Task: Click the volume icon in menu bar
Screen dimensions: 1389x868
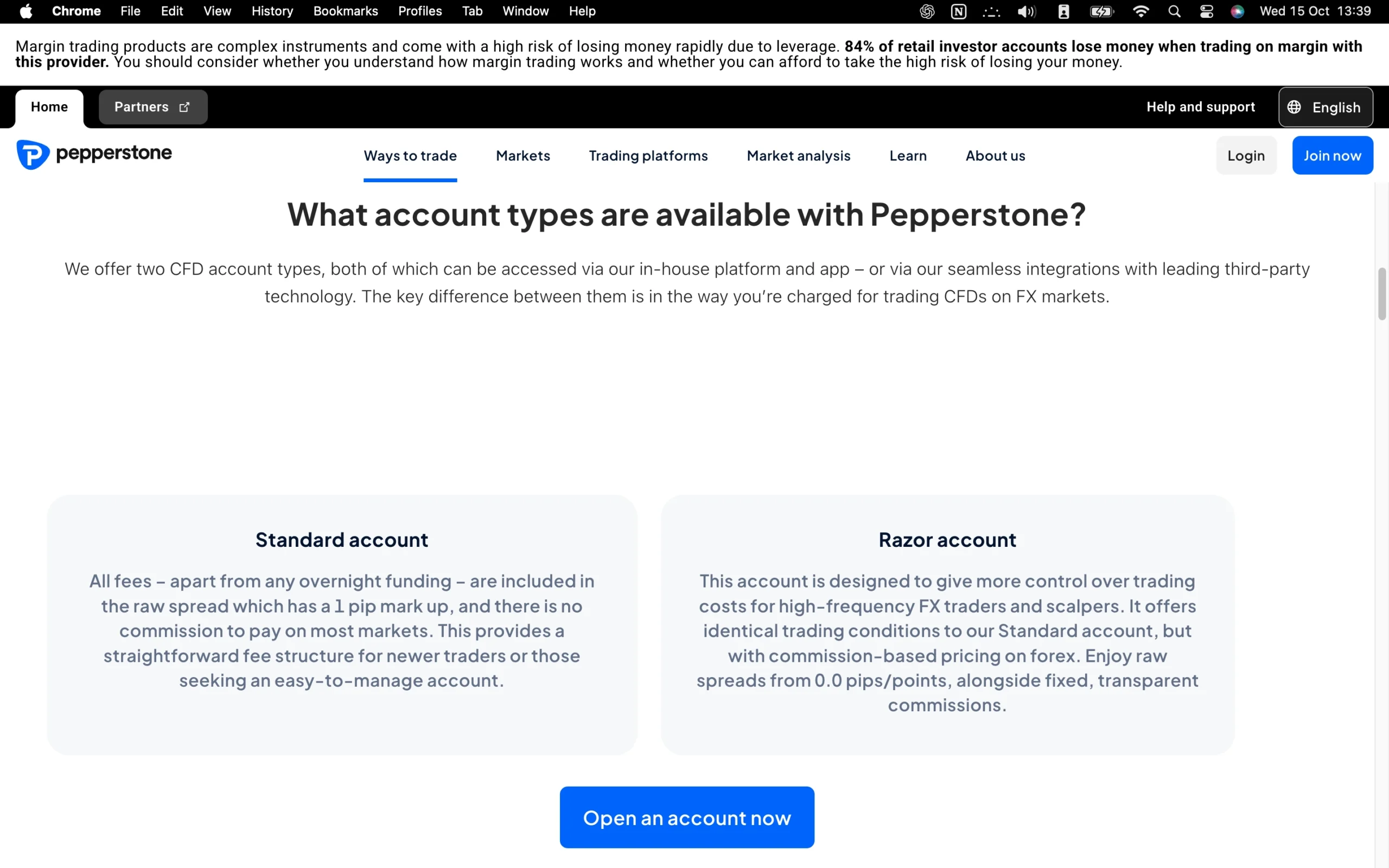Action: click(1026, 11)
